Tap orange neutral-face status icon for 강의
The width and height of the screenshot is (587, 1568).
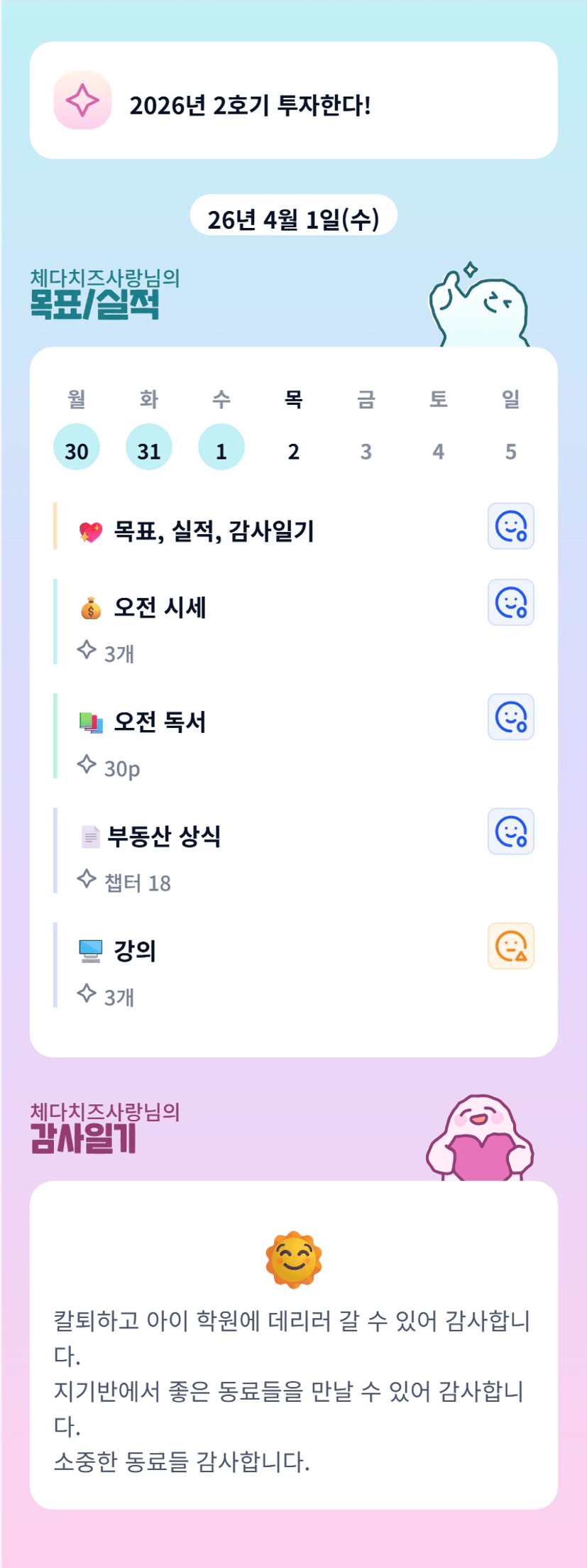click(x=510, y=946)
